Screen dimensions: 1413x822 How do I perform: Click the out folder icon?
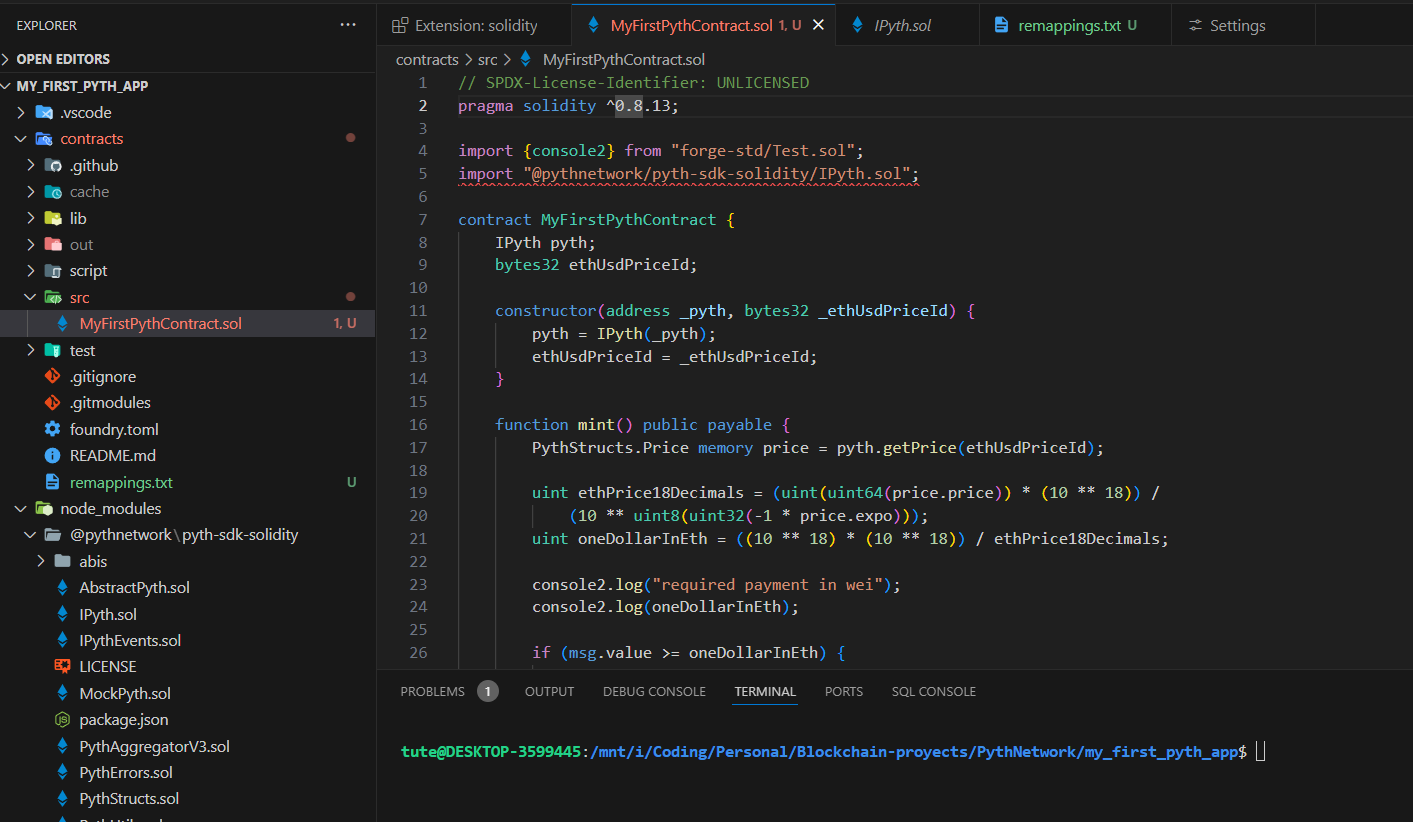pyautogui.click(x=53, y=244)
